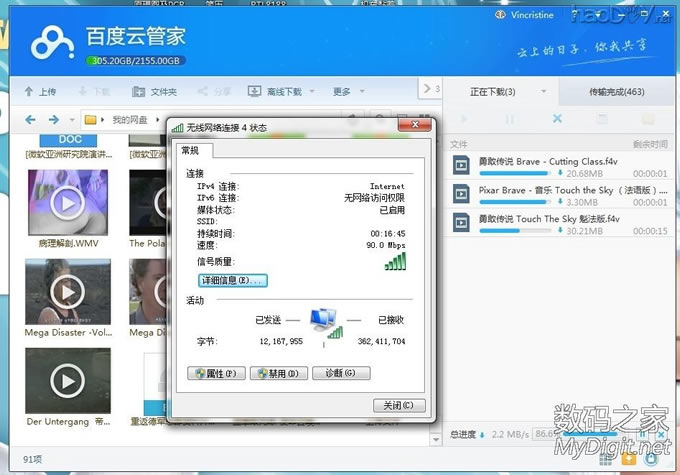Switch to the 传输完成(463) tab
The width and height of the screenshot is (680, 475).
[x=616, y=91]
